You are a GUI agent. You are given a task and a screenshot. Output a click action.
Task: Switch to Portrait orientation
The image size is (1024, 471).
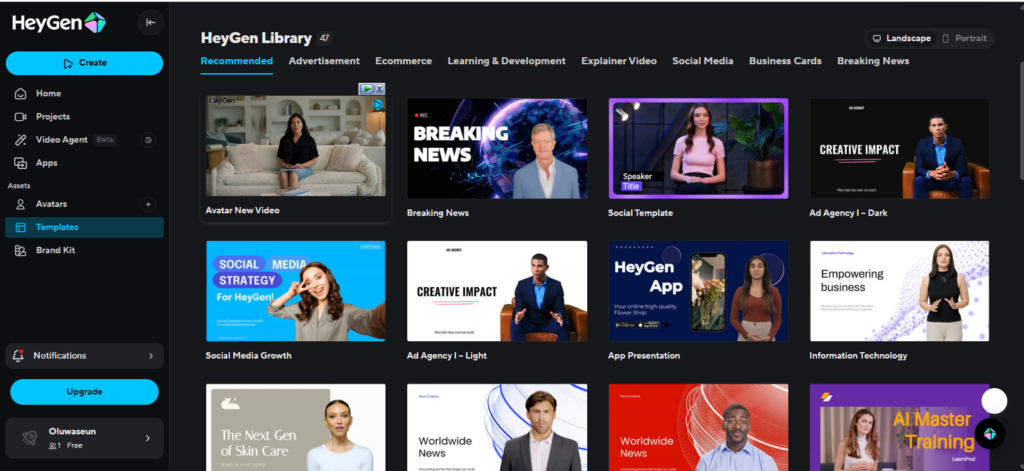964,38
